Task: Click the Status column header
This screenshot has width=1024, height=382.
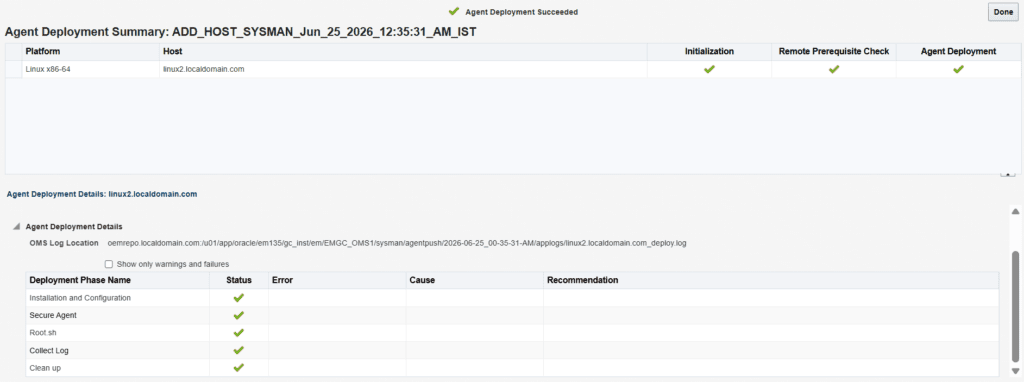Action: click(x=238, y=280)
